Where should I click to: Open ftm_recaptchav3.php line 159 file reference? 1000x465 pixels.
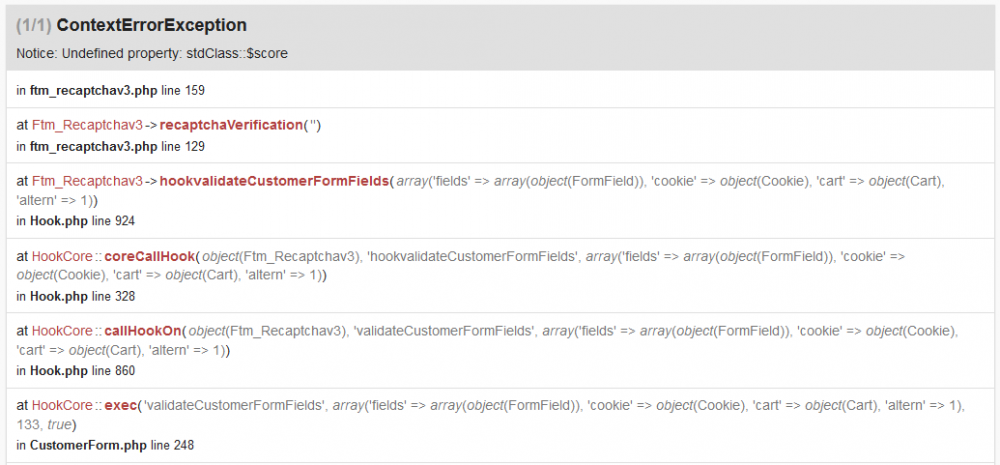click(x=93, y=90)
